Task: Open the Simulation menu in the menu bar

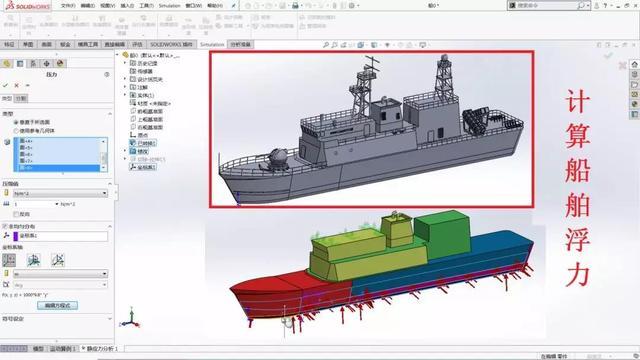Action: pyautogui.click(x=169, y=6)
